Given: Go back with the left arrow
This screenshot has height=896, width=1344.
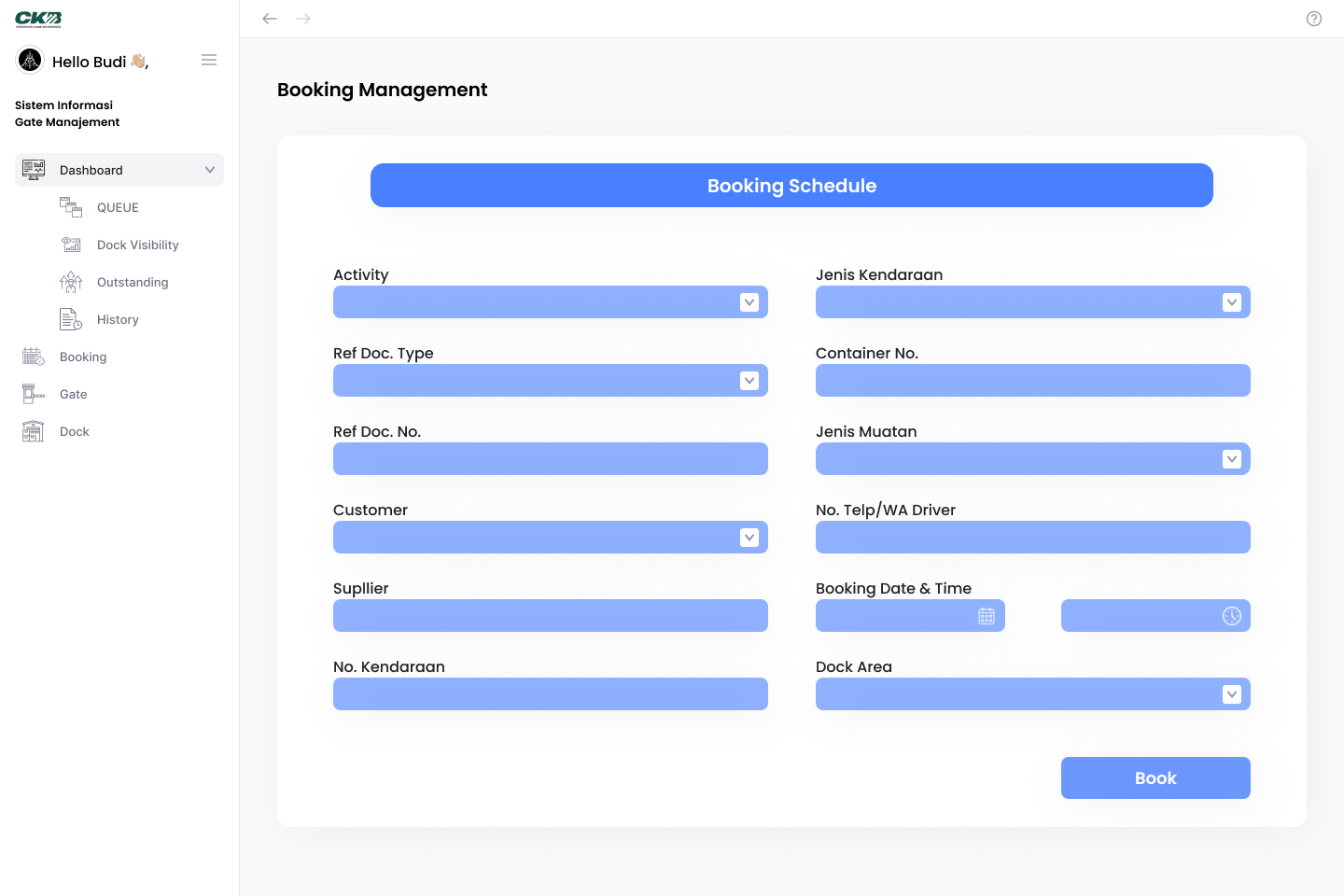Looking at the screenshot, I should click(x=270, y=19).
